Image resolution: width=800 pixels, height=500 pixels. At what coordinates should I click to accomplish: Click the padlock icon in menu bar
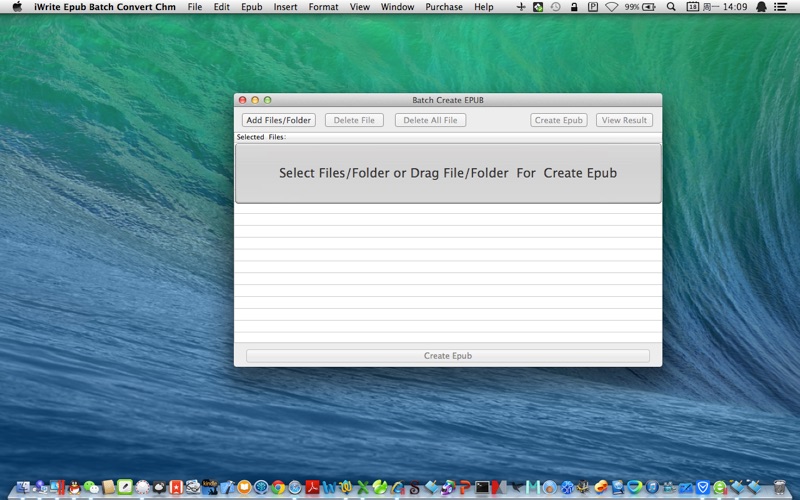[574, 7]
